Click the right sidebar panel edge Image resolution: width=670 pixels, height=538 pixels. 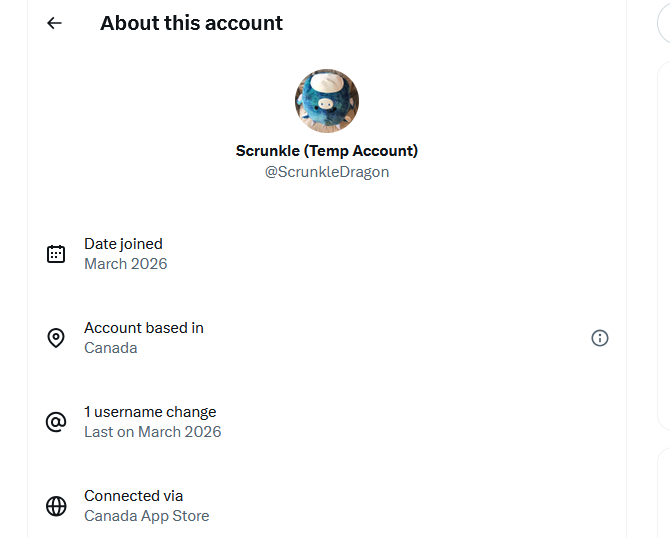click(x=663, y=250)
